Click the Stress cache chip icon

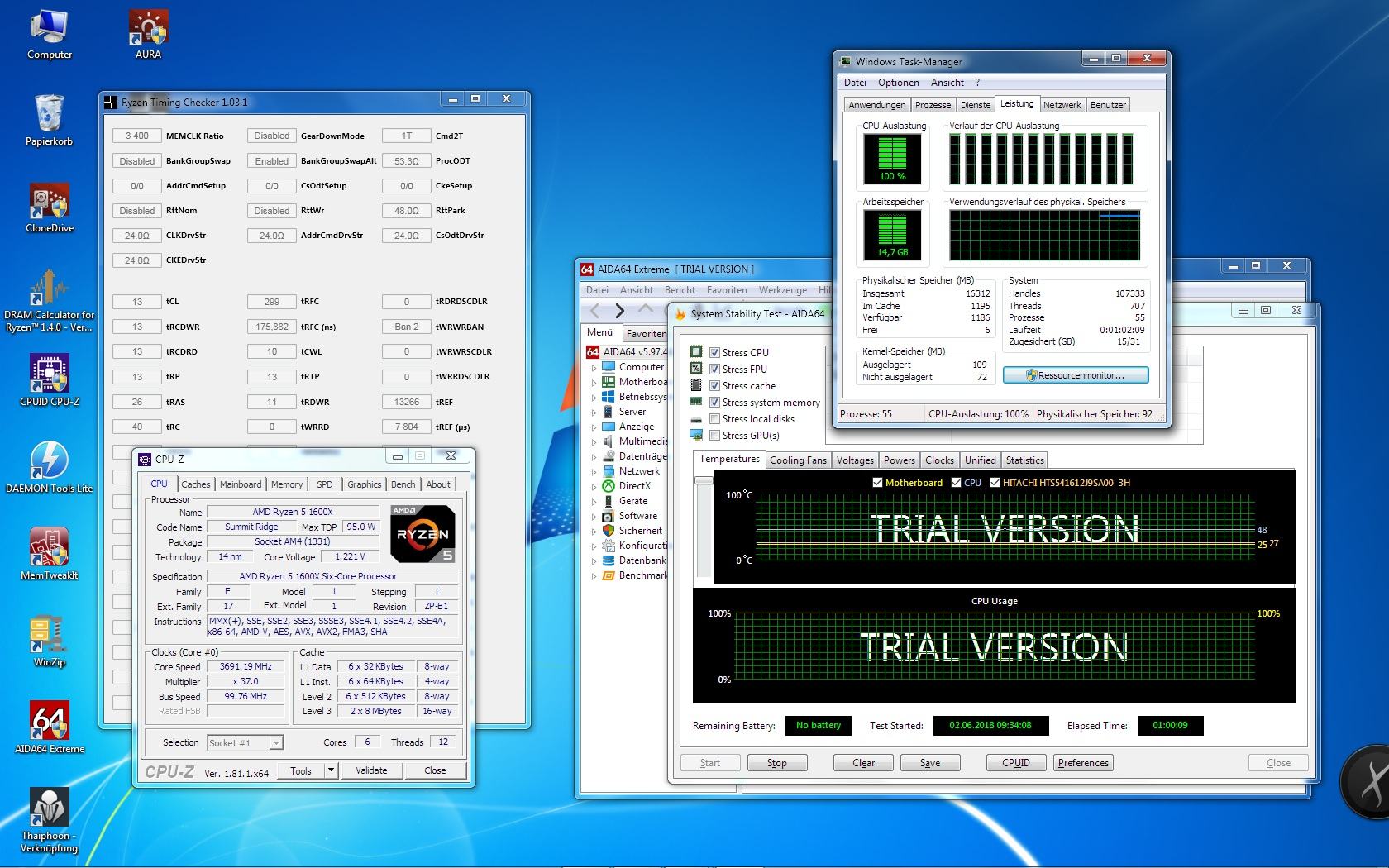696,384
